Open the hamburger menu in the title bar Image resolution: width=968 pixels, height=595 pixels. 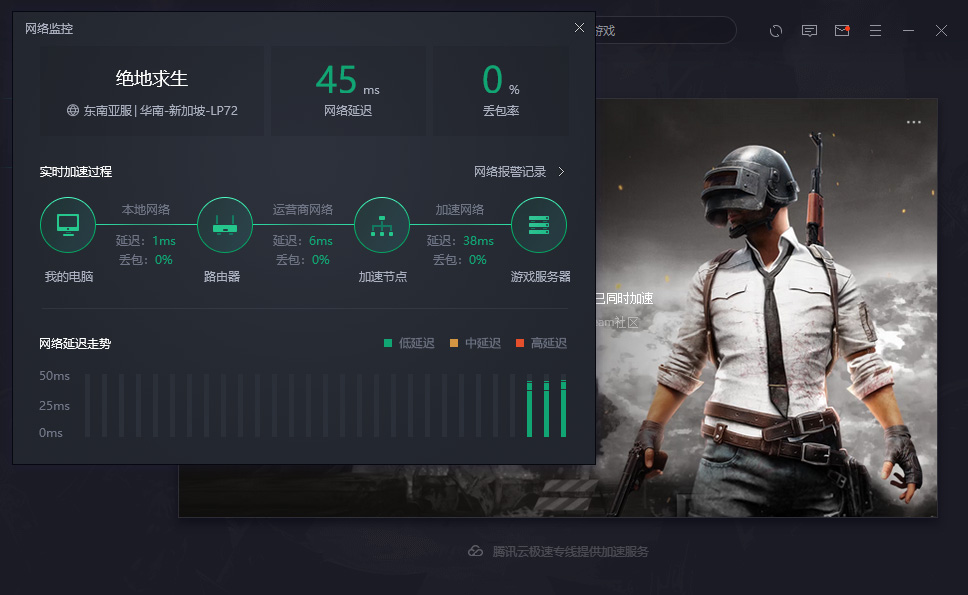[875, 31]
